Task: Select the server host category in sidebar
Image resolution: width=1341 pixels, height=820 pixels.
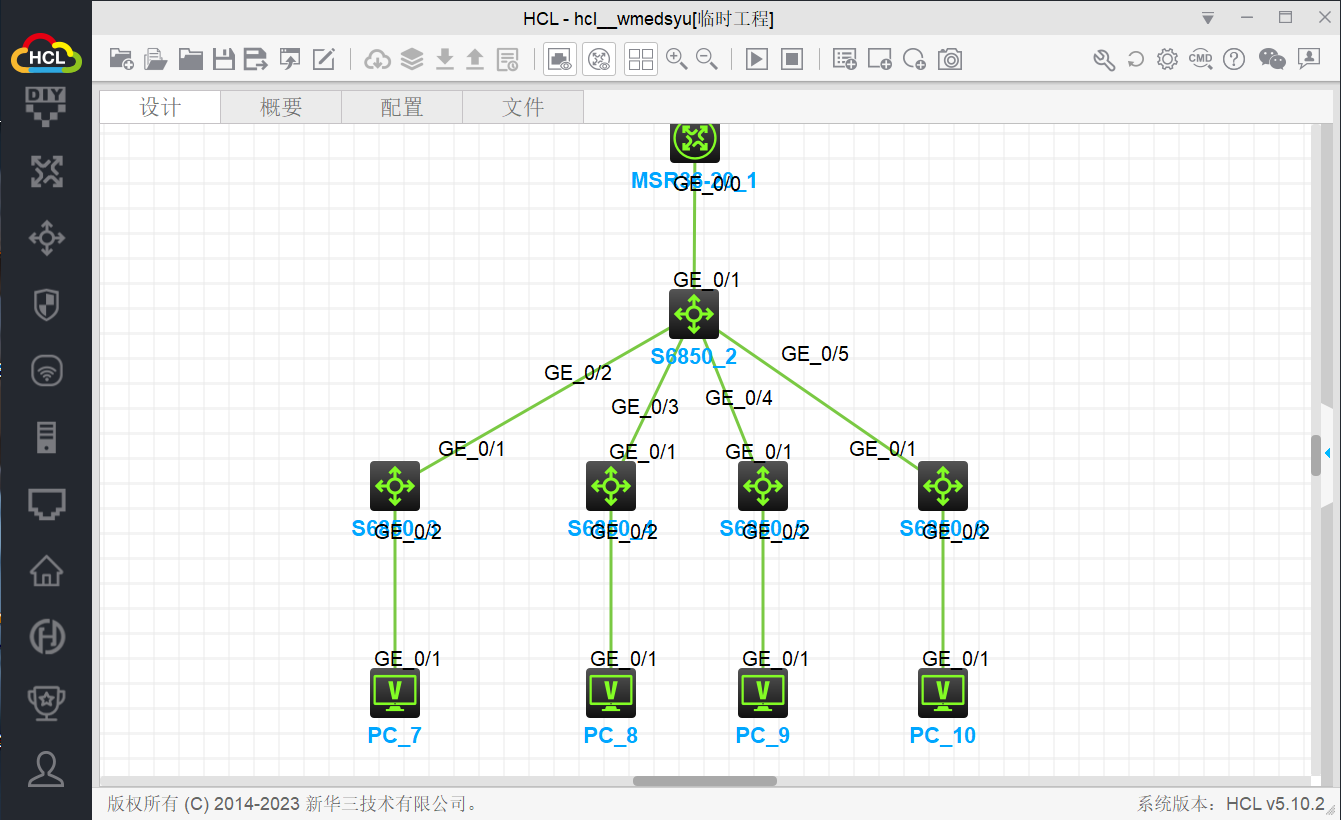Action: pyautogui.click(x=46, y=437)
